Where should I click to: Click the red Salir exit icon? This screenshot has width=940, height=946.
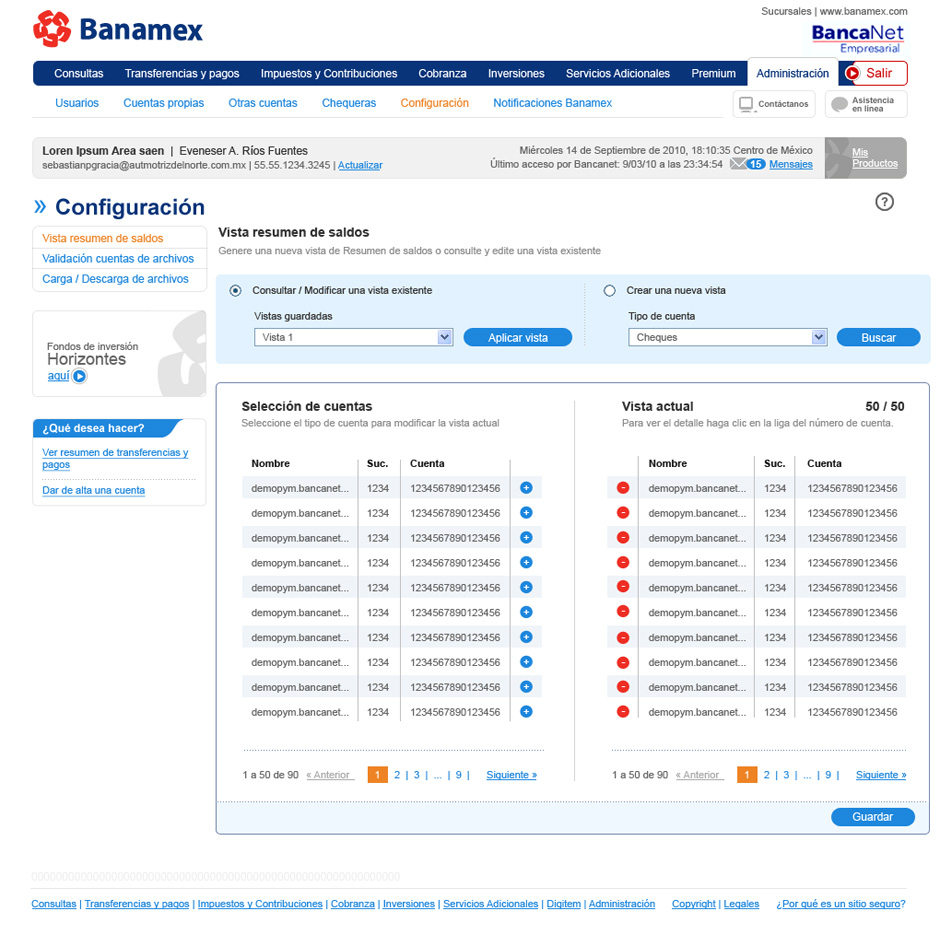tap(852, 74)
